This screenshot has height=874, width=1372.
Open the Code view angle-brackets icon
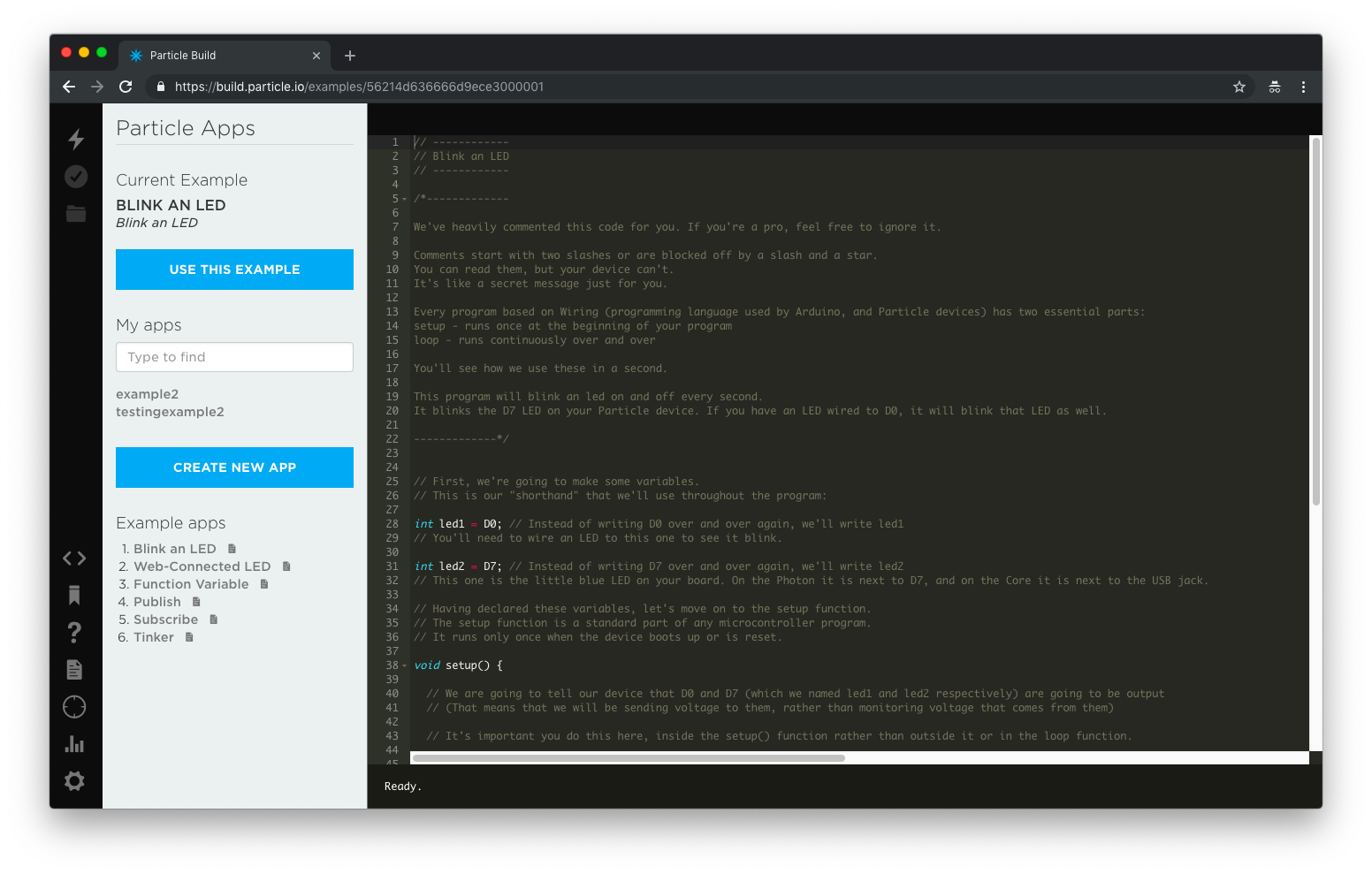pos(74,559)
